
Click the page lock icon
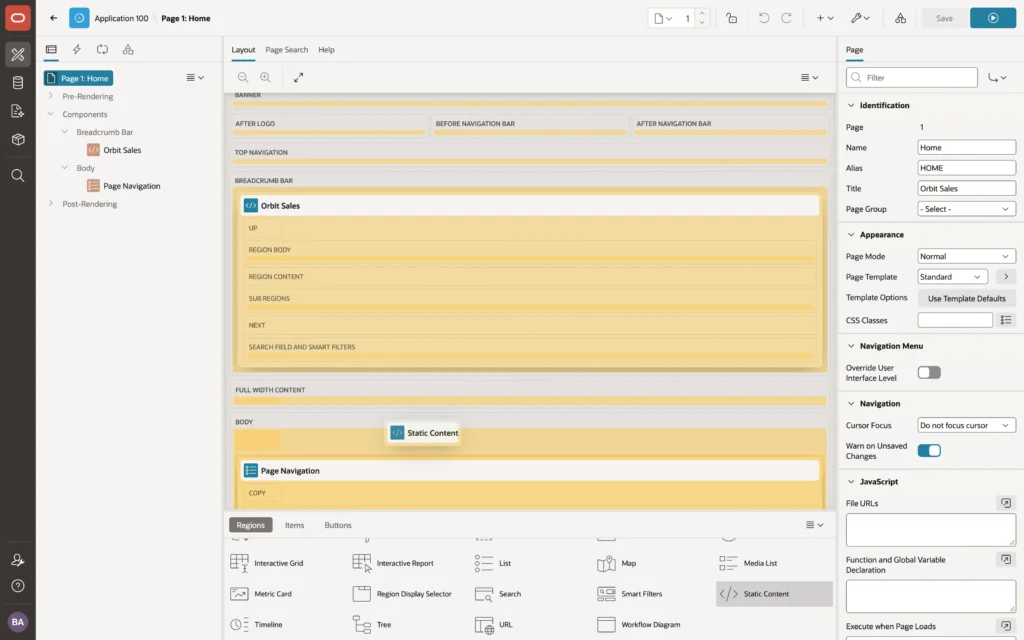point(731,18)
